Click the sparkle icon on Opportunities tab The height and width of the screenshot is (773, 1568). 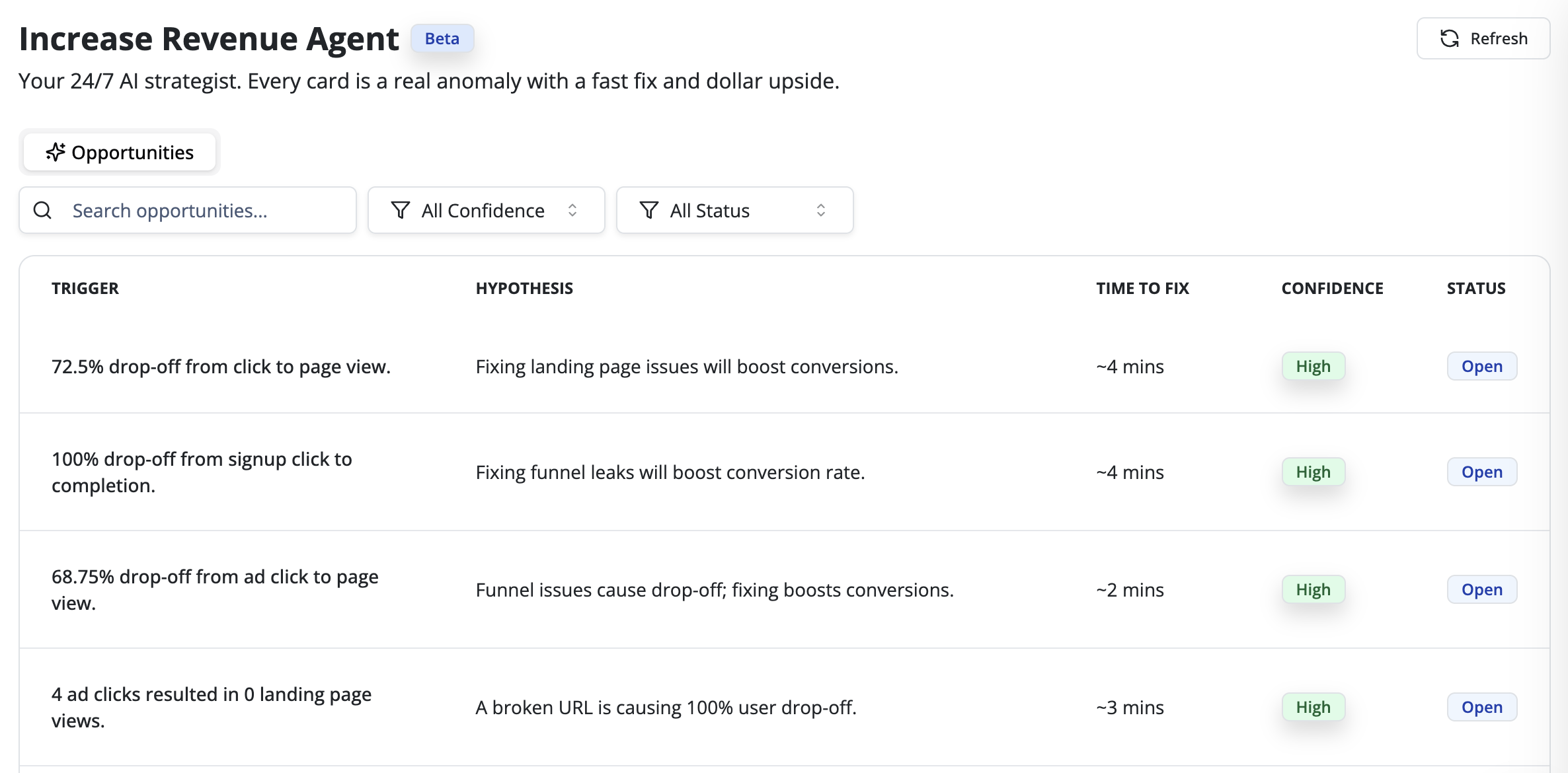click(56, 153)
